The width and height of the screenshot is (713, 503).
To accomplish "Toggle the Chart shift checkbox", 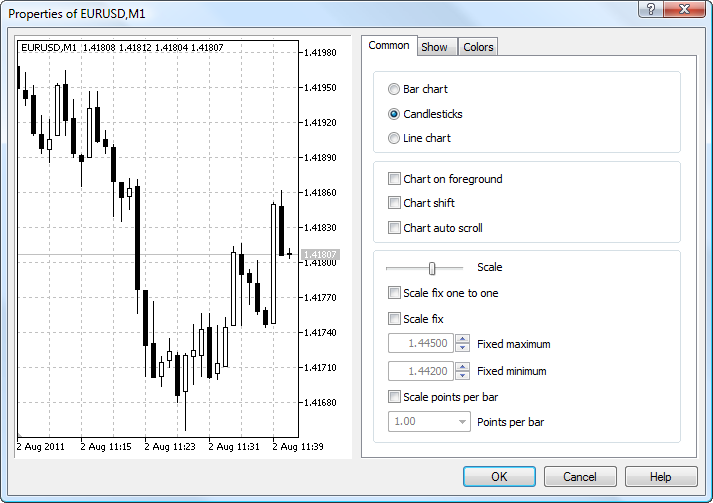I will point(394,203).
